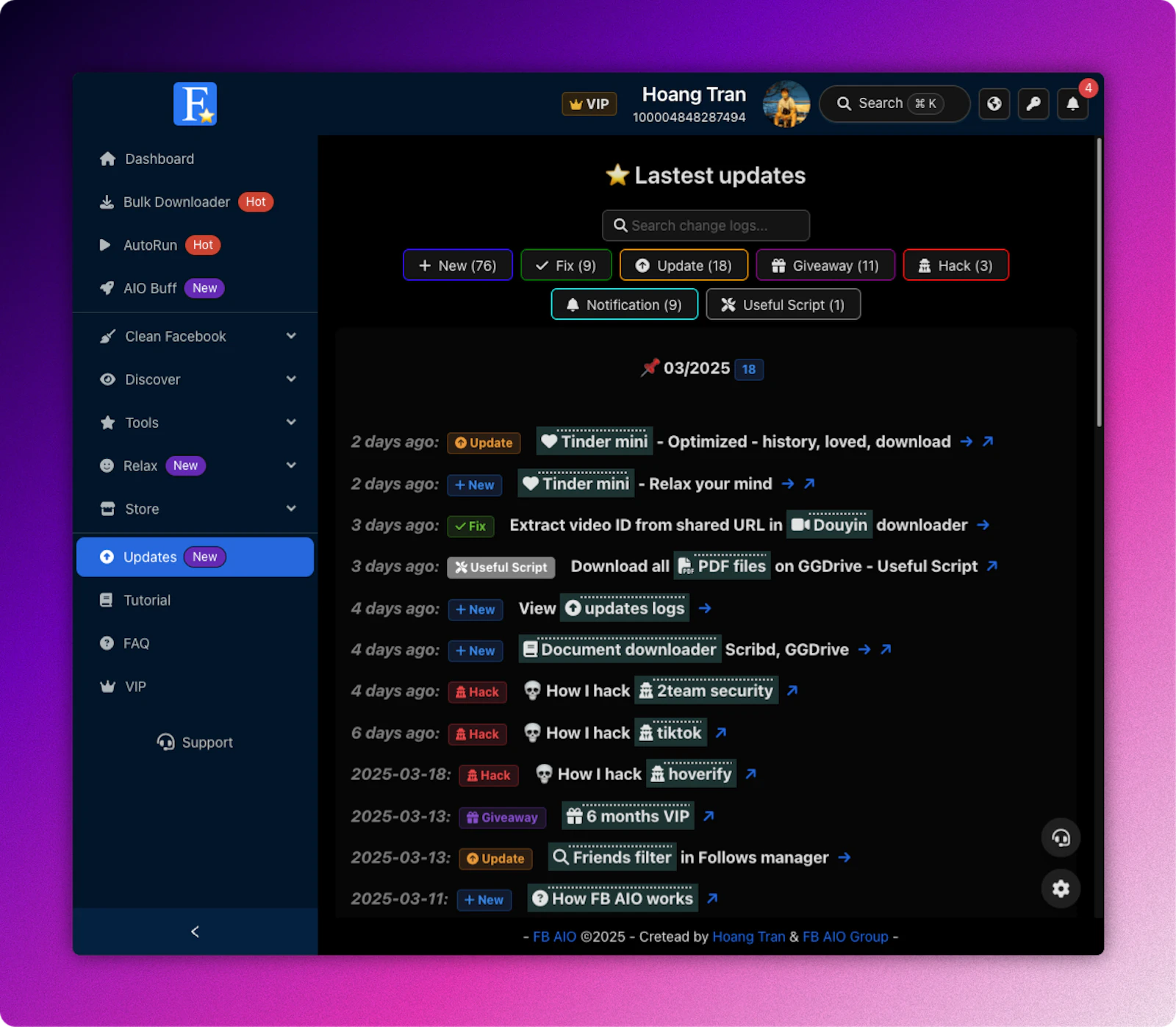1176x1027 pixels.
Task: Go to Dashboard
Action: pos(195,159)
